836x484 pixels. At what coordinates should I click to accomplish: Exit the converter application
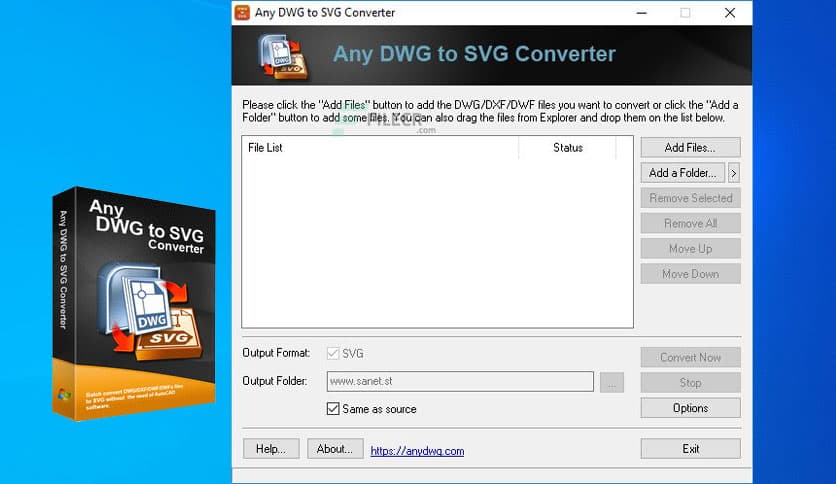coord(690,449)
